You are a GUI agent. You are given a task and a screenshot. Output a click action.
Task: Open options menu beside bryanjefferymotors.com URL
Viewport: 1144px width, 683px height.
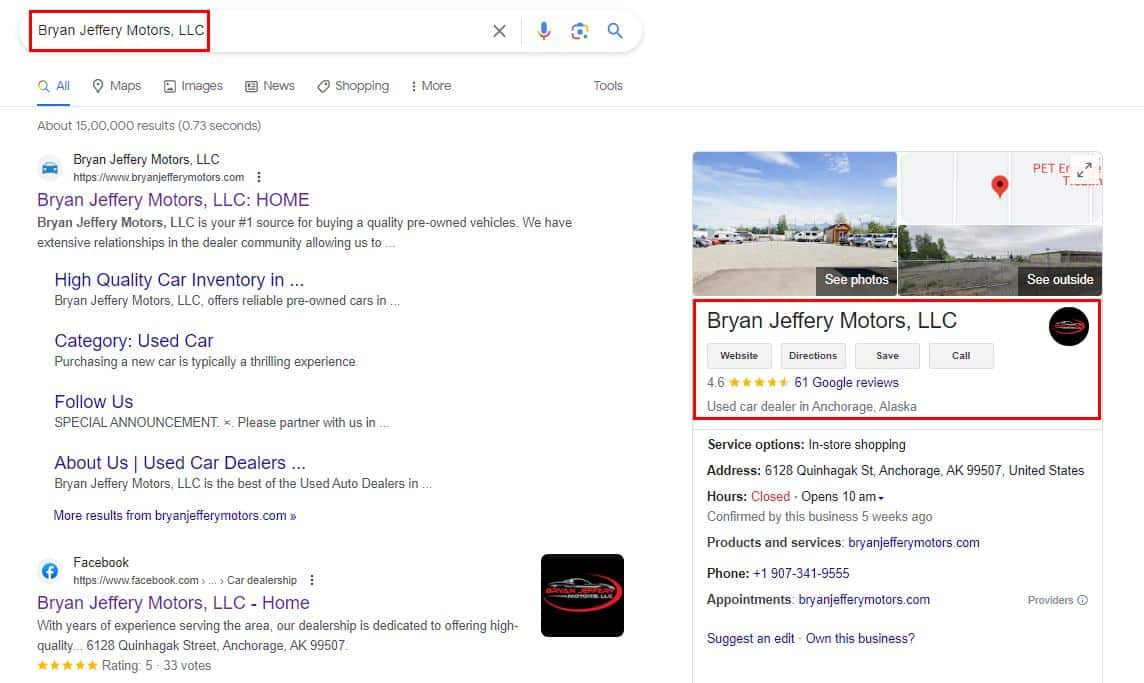point(259,177)
